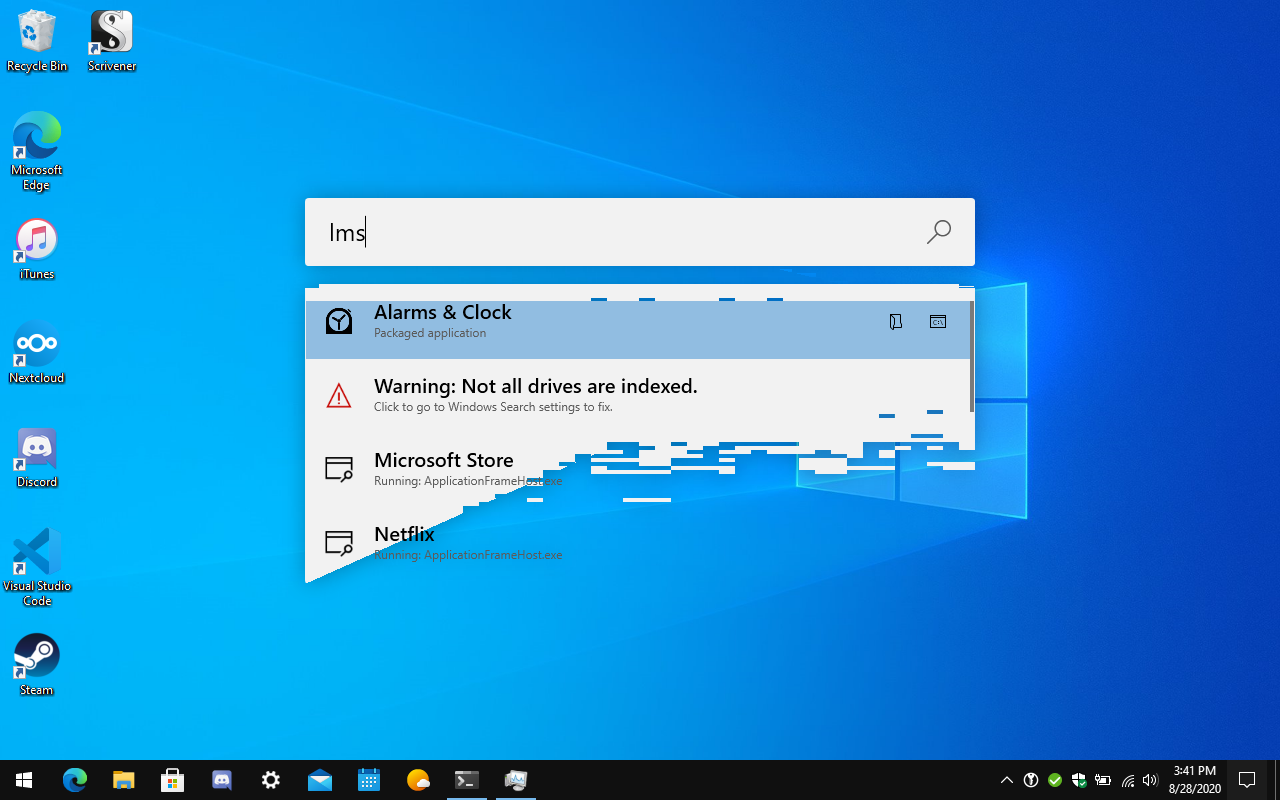Open Settings gear on taskbar
The image size is (1280, 800).
tap(270, 780)
